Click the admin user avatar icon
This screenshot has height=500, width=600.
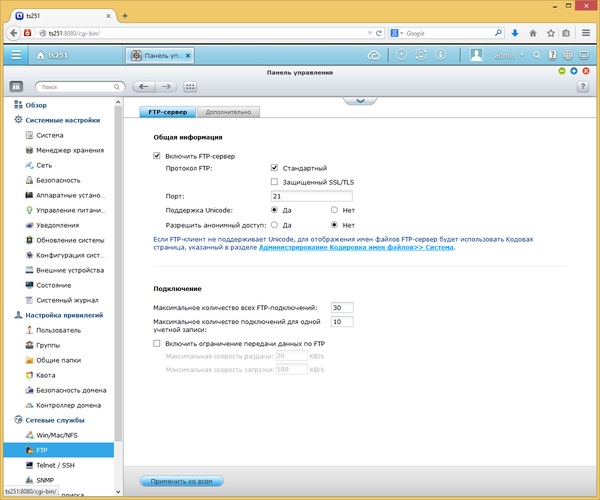(476, 55)
